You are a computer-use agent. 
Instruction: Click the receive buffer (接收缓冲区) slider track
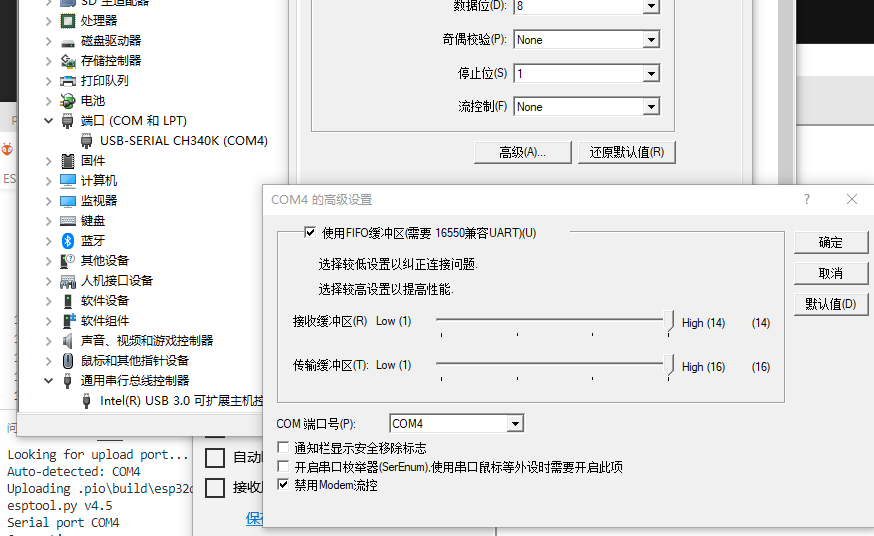(x=555, y=320)
